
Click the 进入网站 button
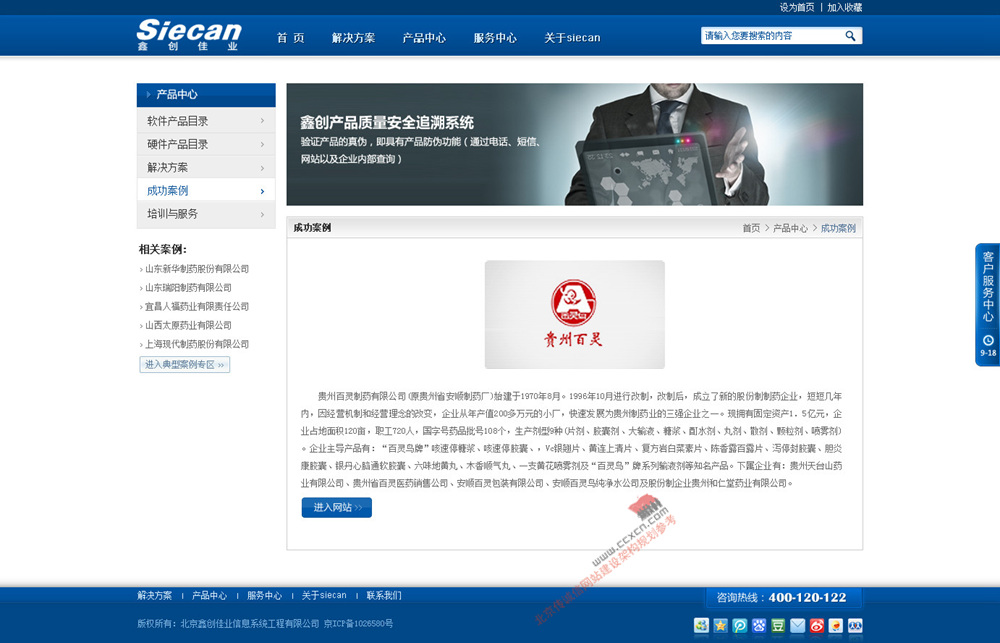pyautogui.click(x=336, y=507)
